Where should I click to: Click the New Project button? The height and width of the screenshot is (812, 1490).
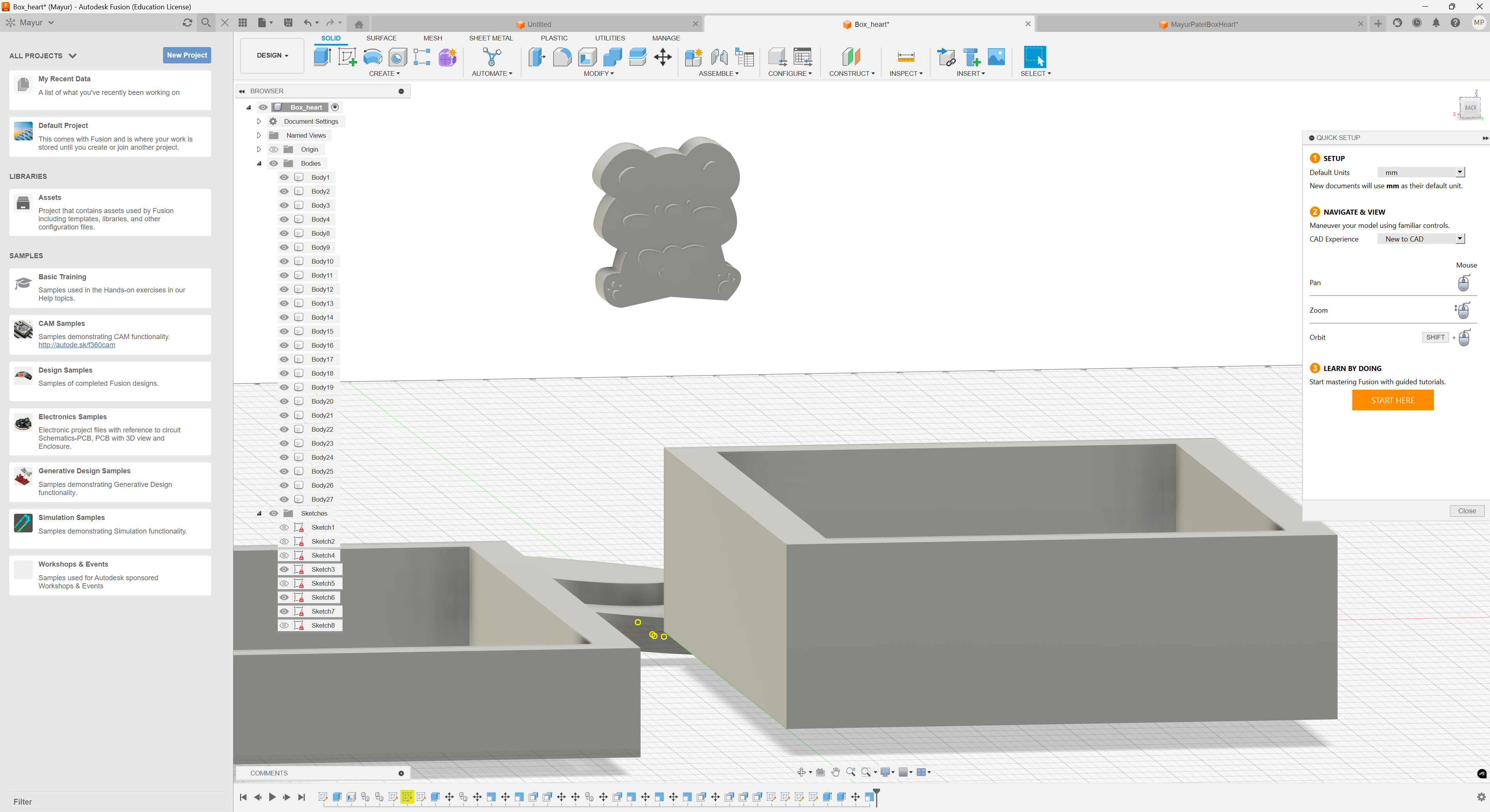(x=187, y=55)
